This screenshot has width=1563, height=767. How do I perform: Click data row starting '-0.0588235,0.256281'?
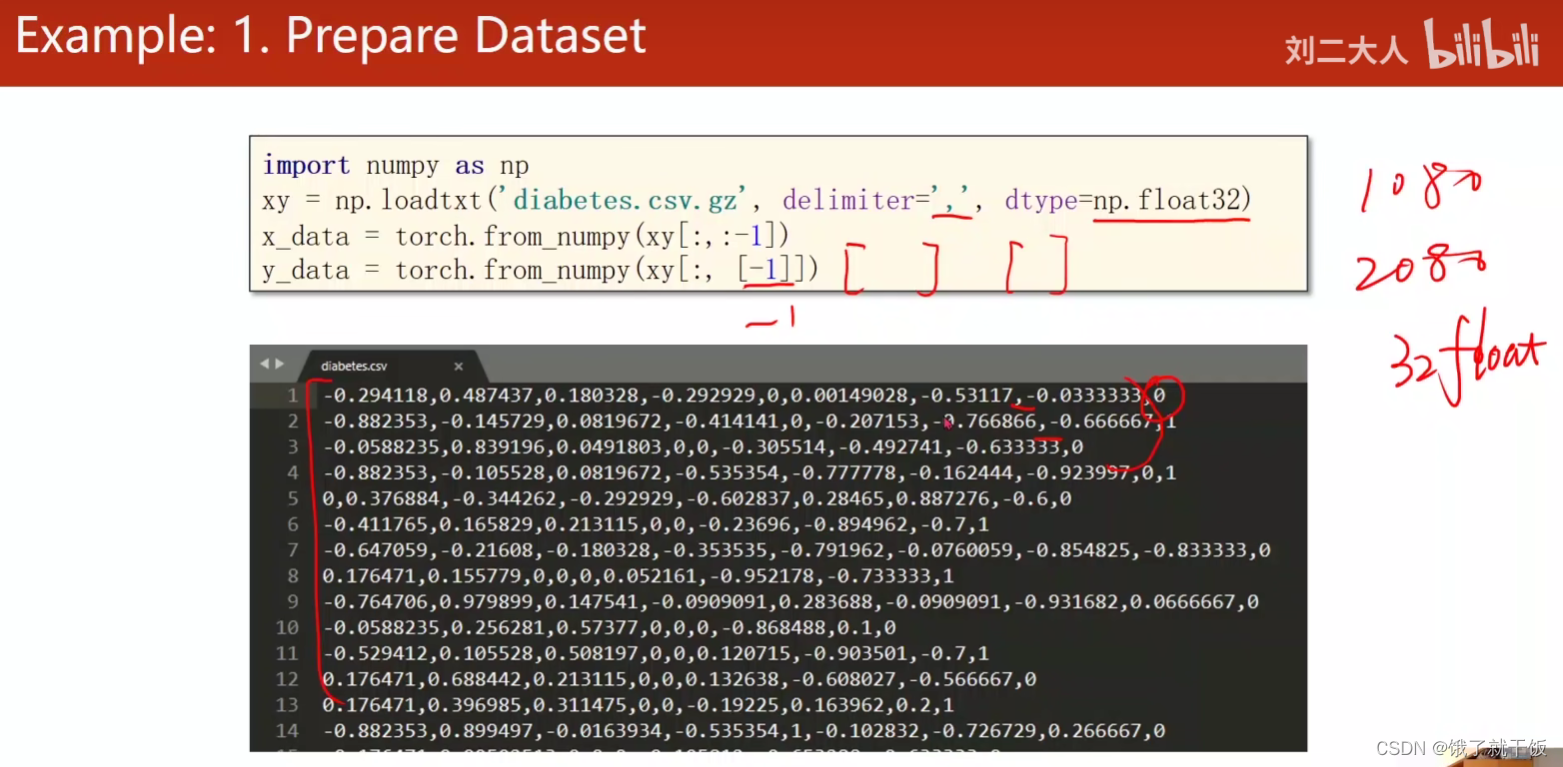(609, 628)
